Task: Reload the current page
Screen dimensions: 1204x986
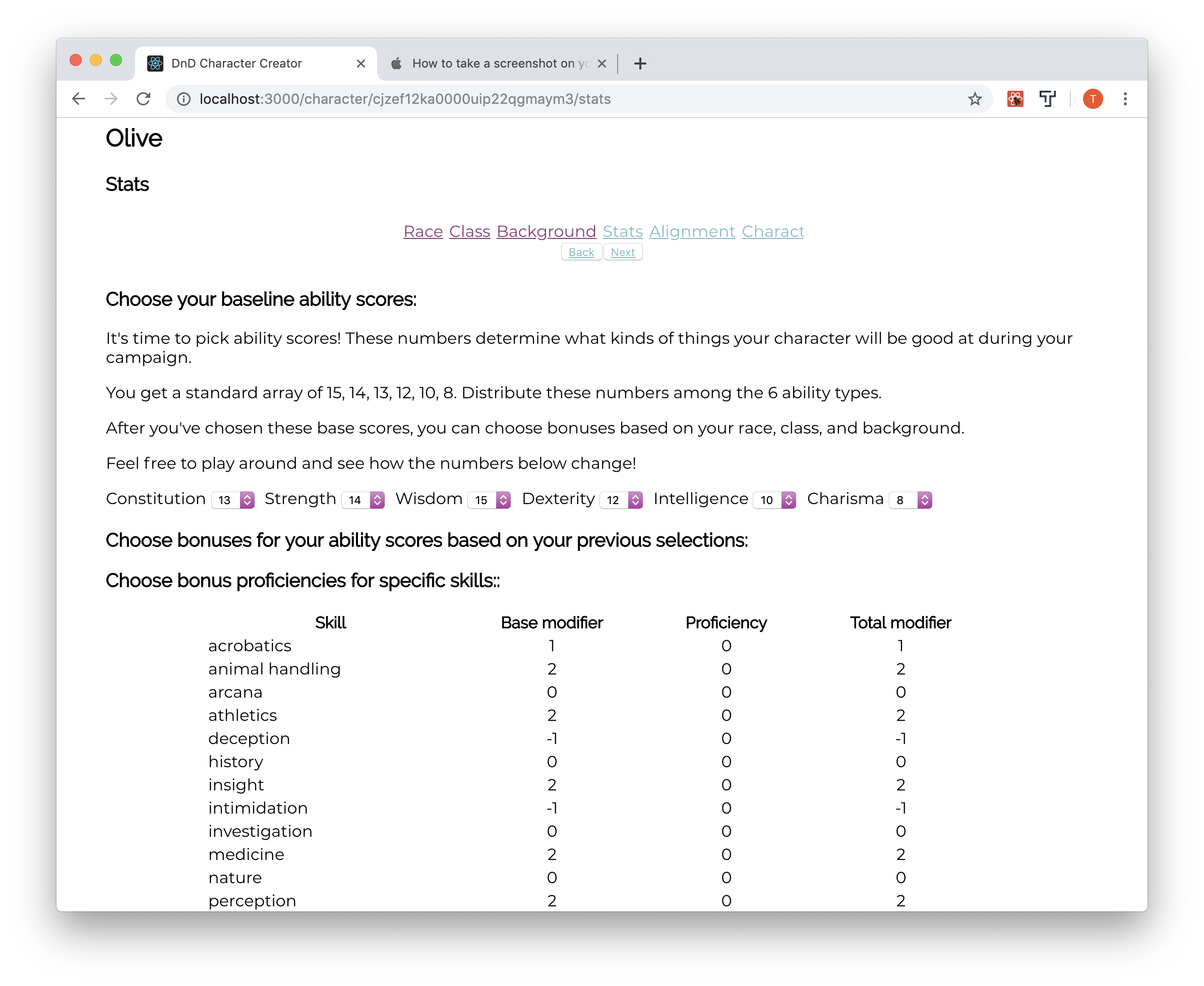Action: tap(143, 99)
